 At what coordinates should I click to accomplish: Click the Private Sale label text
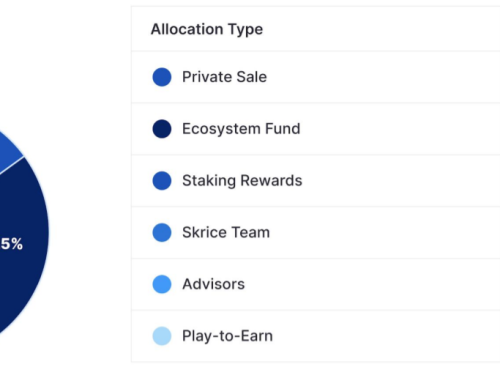tap(224, 77)
